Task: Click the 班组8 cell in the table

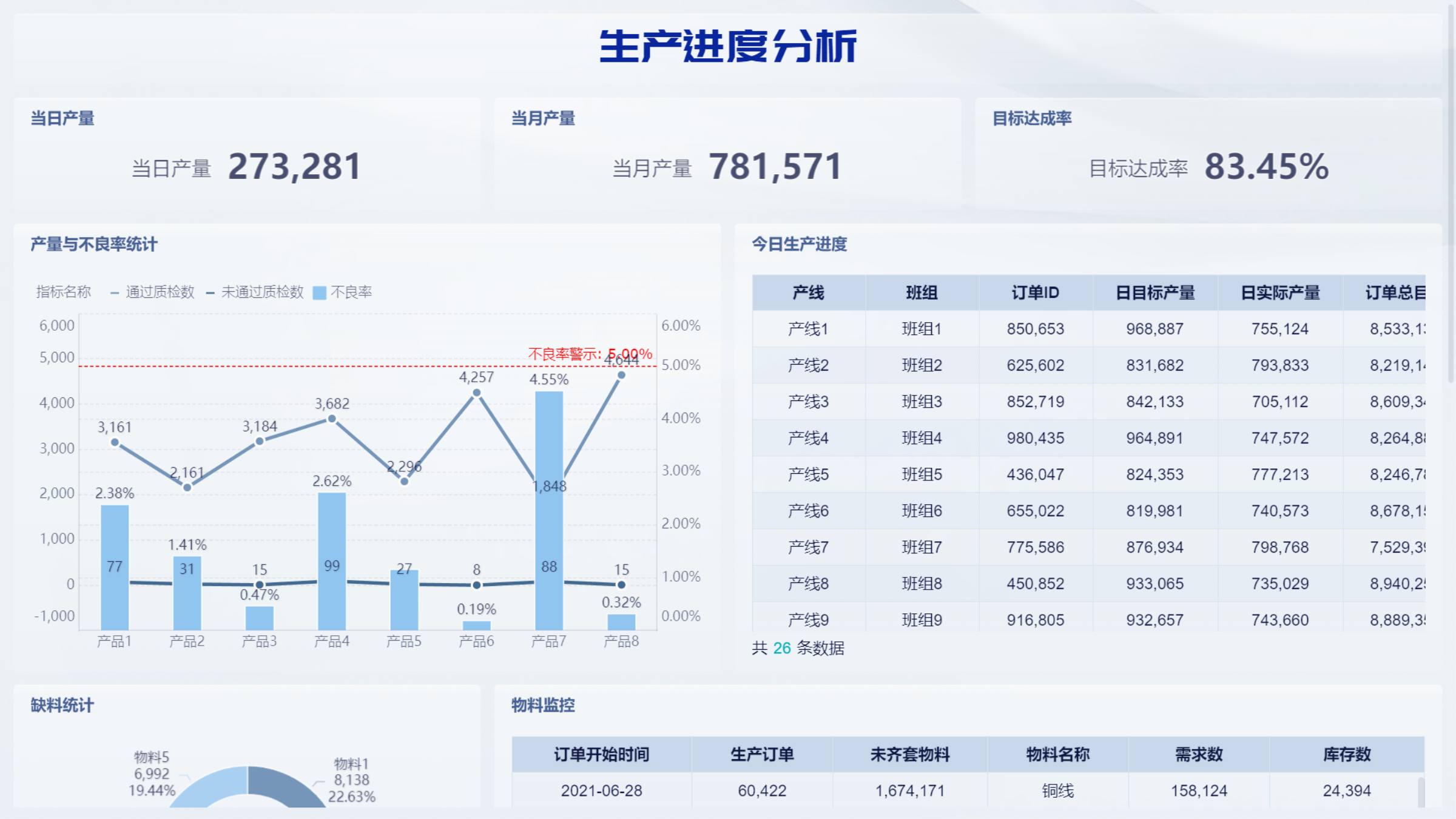Action: (x=922, y=584)
